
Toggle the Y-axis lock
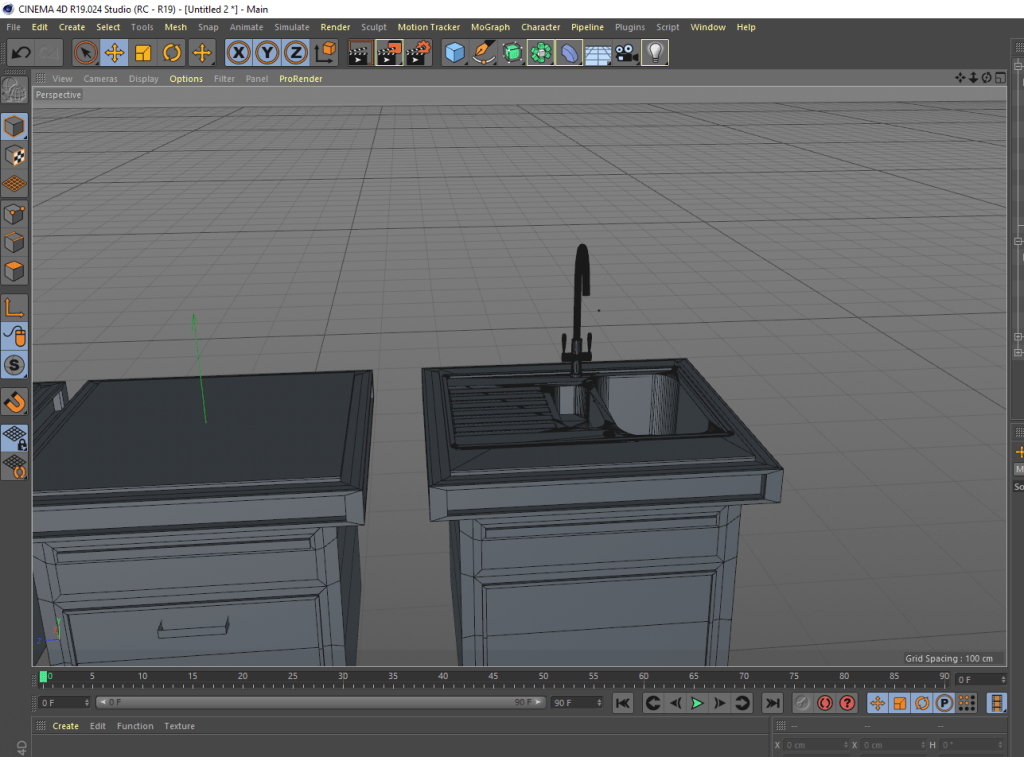click(267, 53)
